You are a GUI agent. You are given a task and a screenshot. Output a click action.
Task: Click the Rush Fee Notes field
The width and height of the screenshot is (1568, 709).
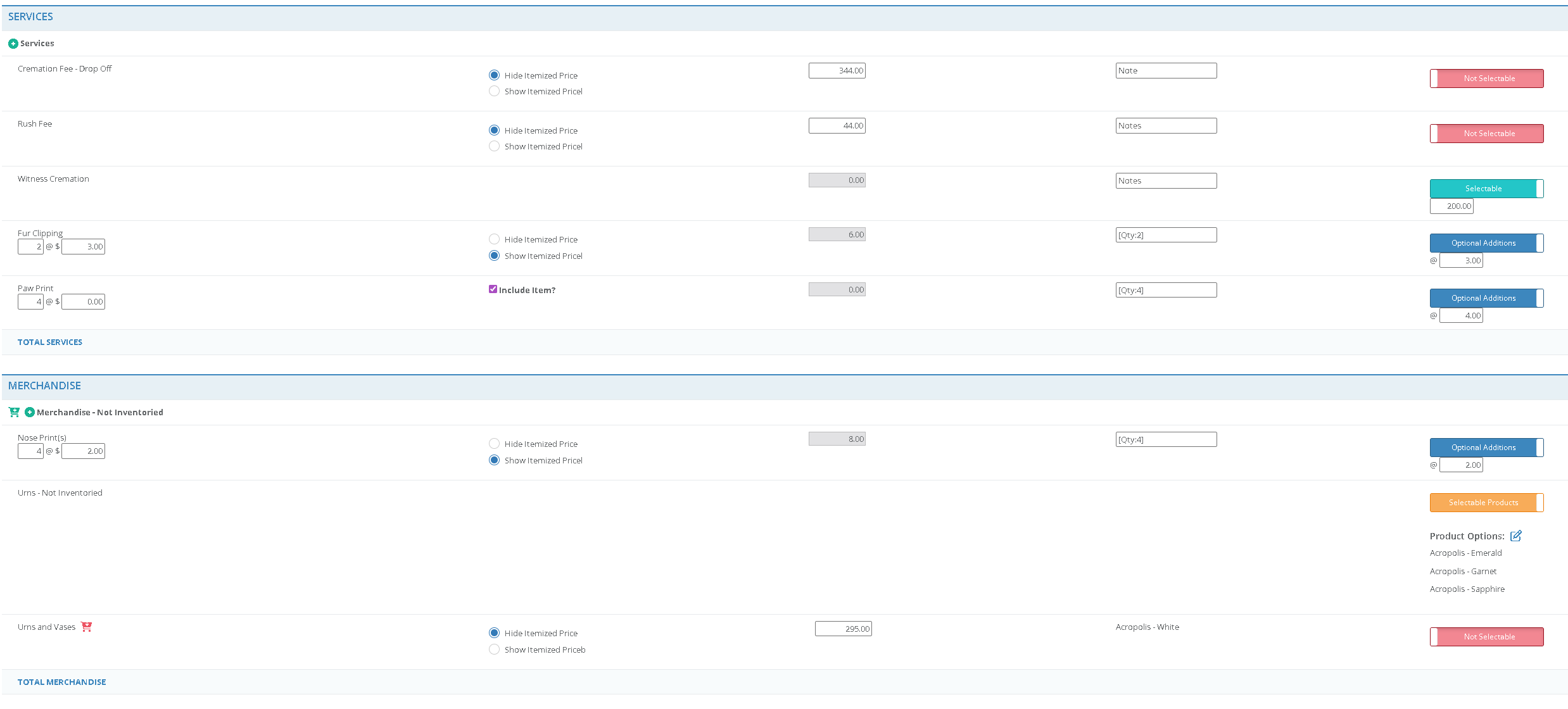[x=1165, y=126]
